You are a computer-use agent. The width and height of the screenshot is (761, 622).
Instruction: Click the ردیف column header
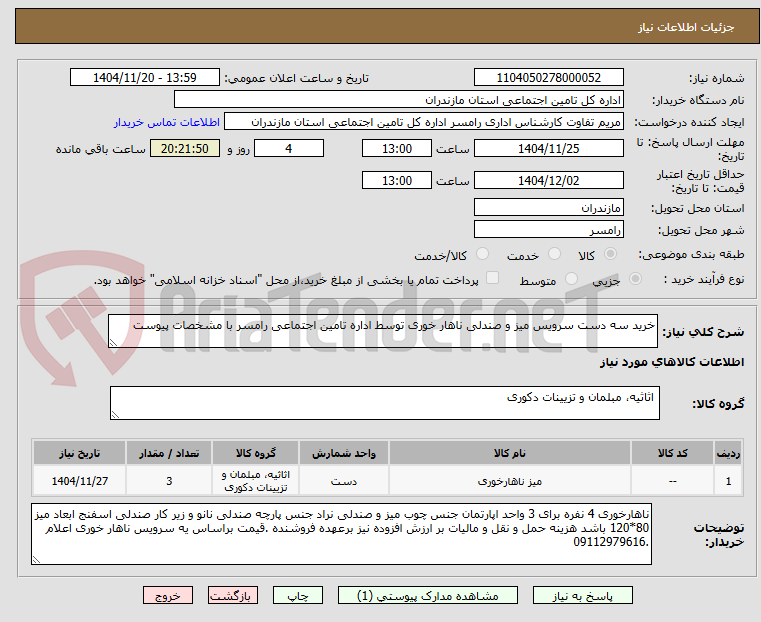click(x=728, y=453)
